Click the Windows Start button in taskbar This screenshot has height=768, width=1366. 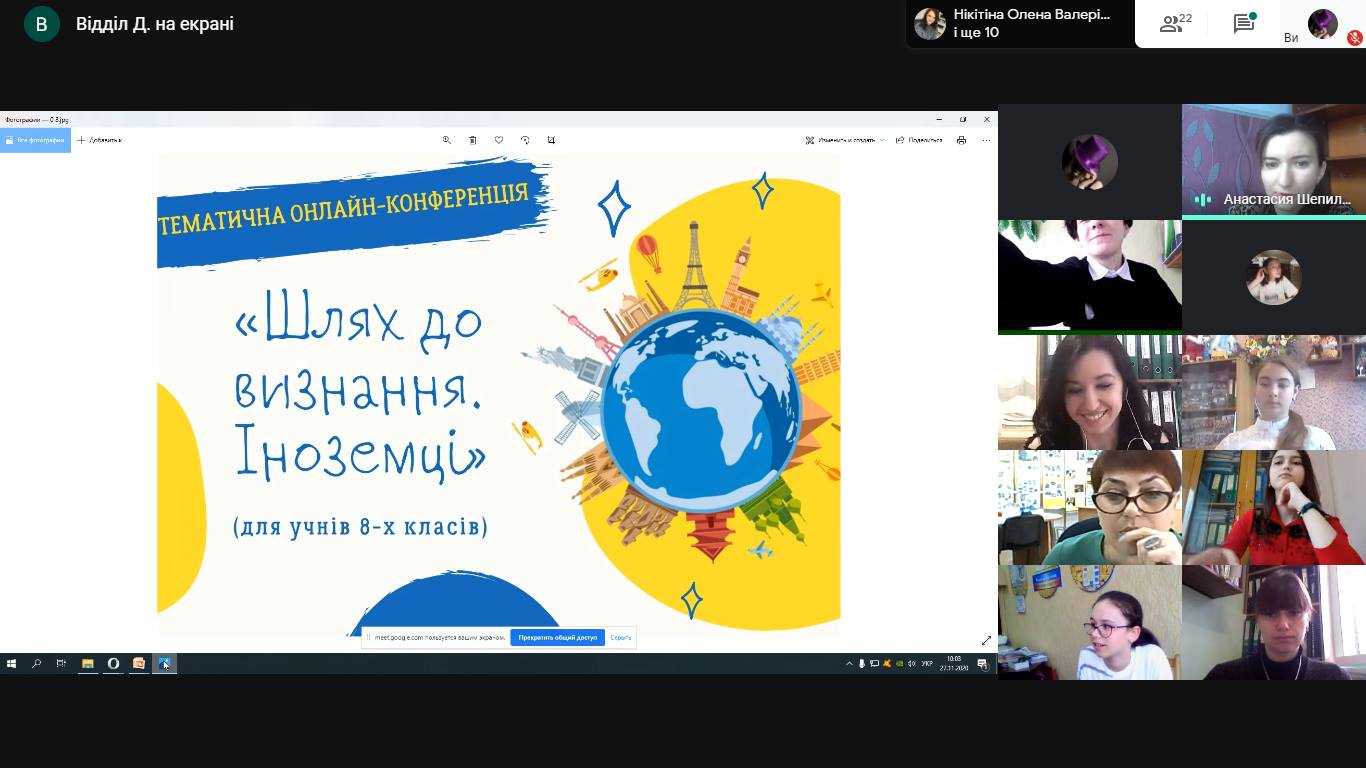[x=12, y=663]
